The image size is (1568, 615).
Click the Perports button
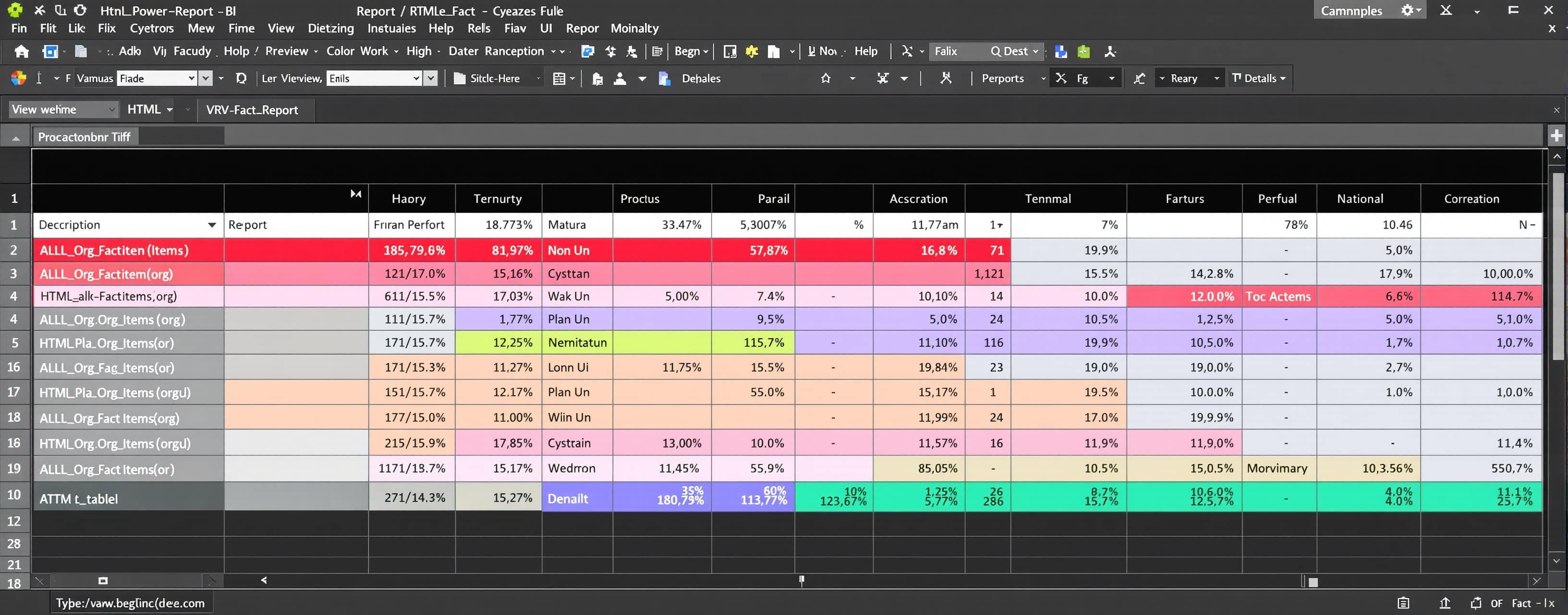click(x=1003, y=78)
